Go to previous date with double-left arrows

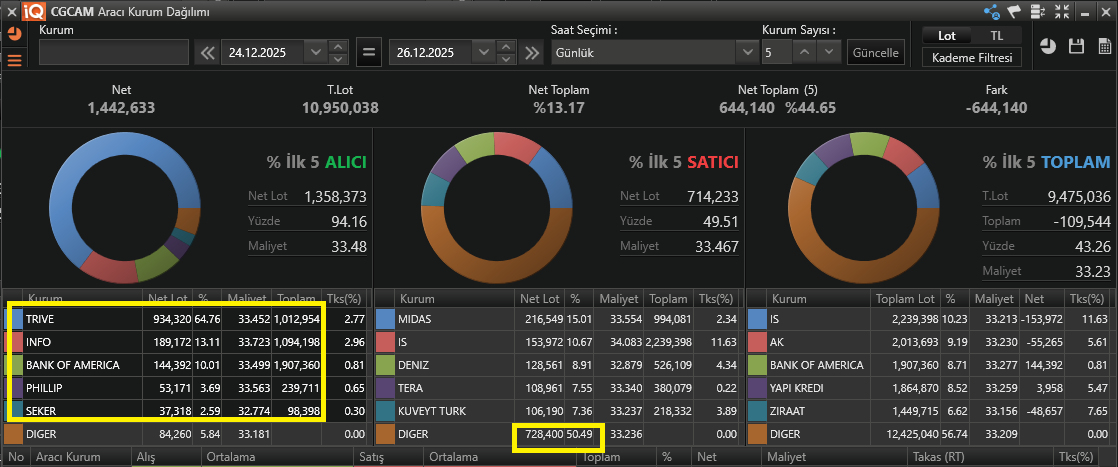click(207, 53)
